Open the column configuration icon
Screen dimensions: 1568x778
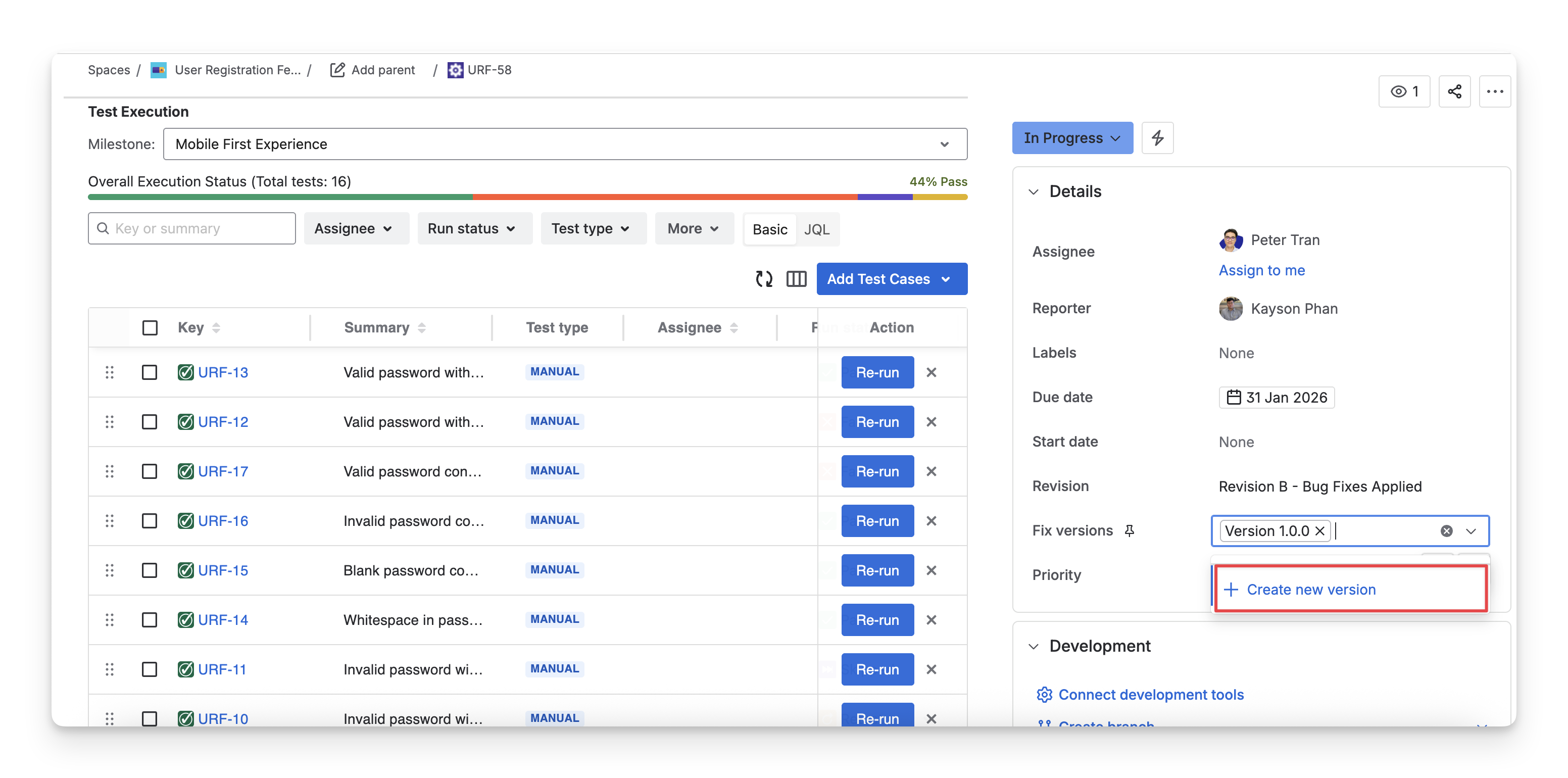coord(796,279)
